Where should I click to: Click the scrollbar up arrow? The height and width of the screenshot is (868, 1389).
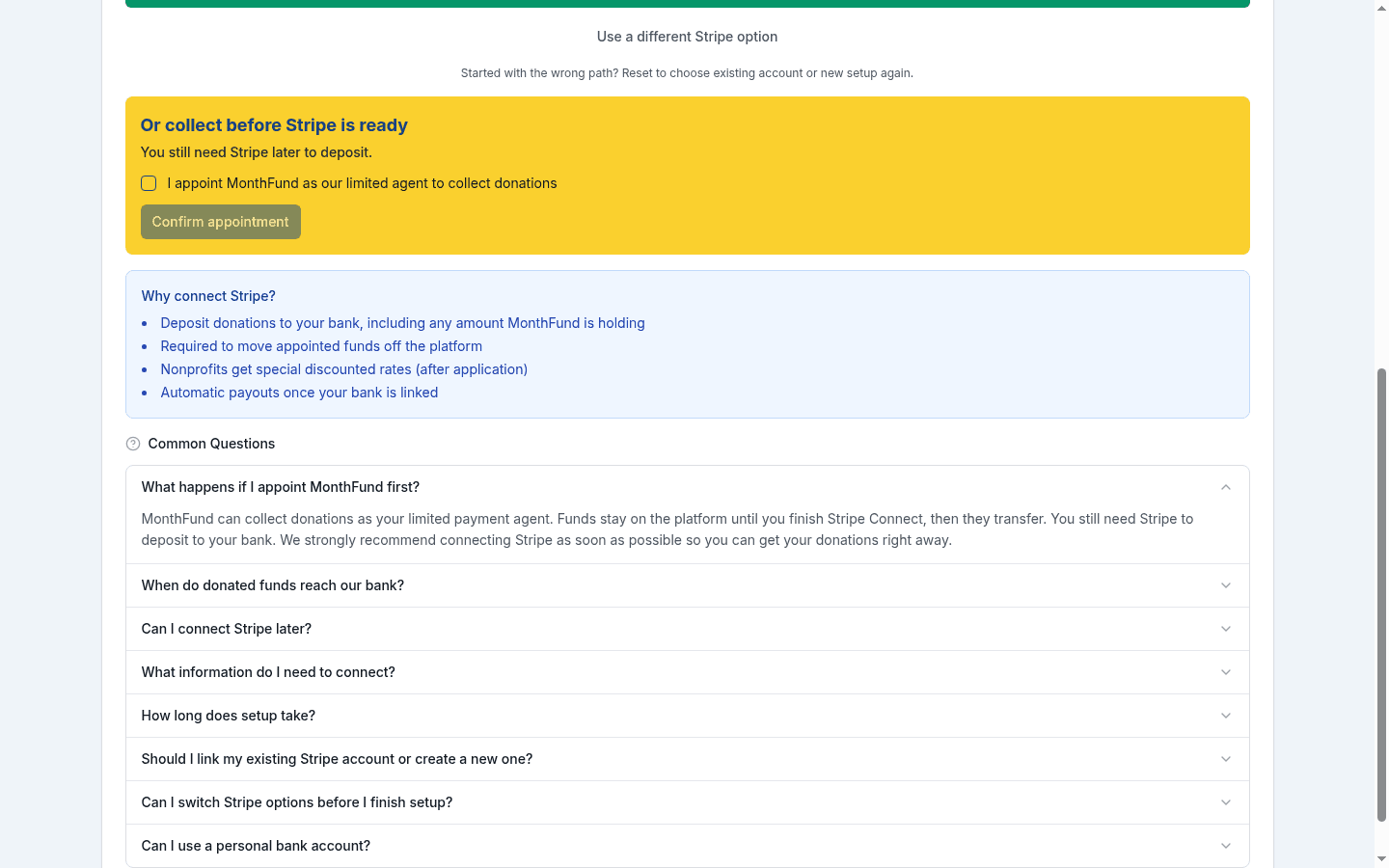1381,8
